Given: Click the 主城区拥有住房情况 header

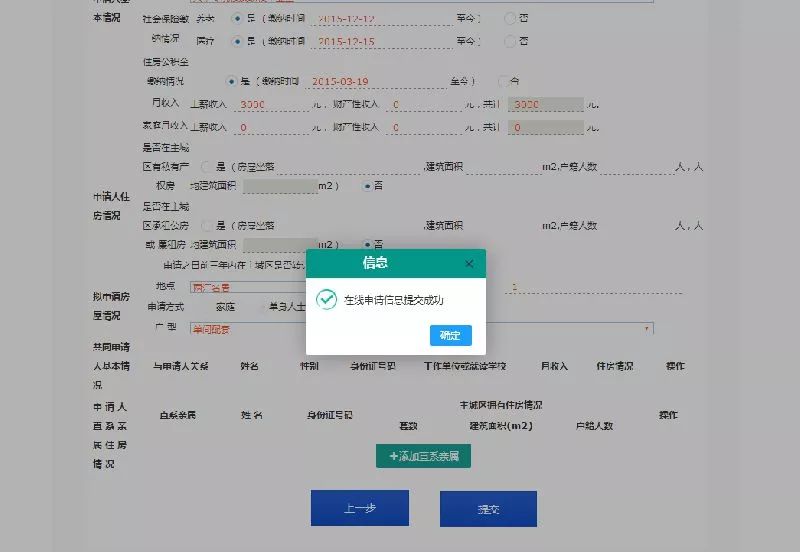Looking at the screenshot, I should click(x=501, y=405).
